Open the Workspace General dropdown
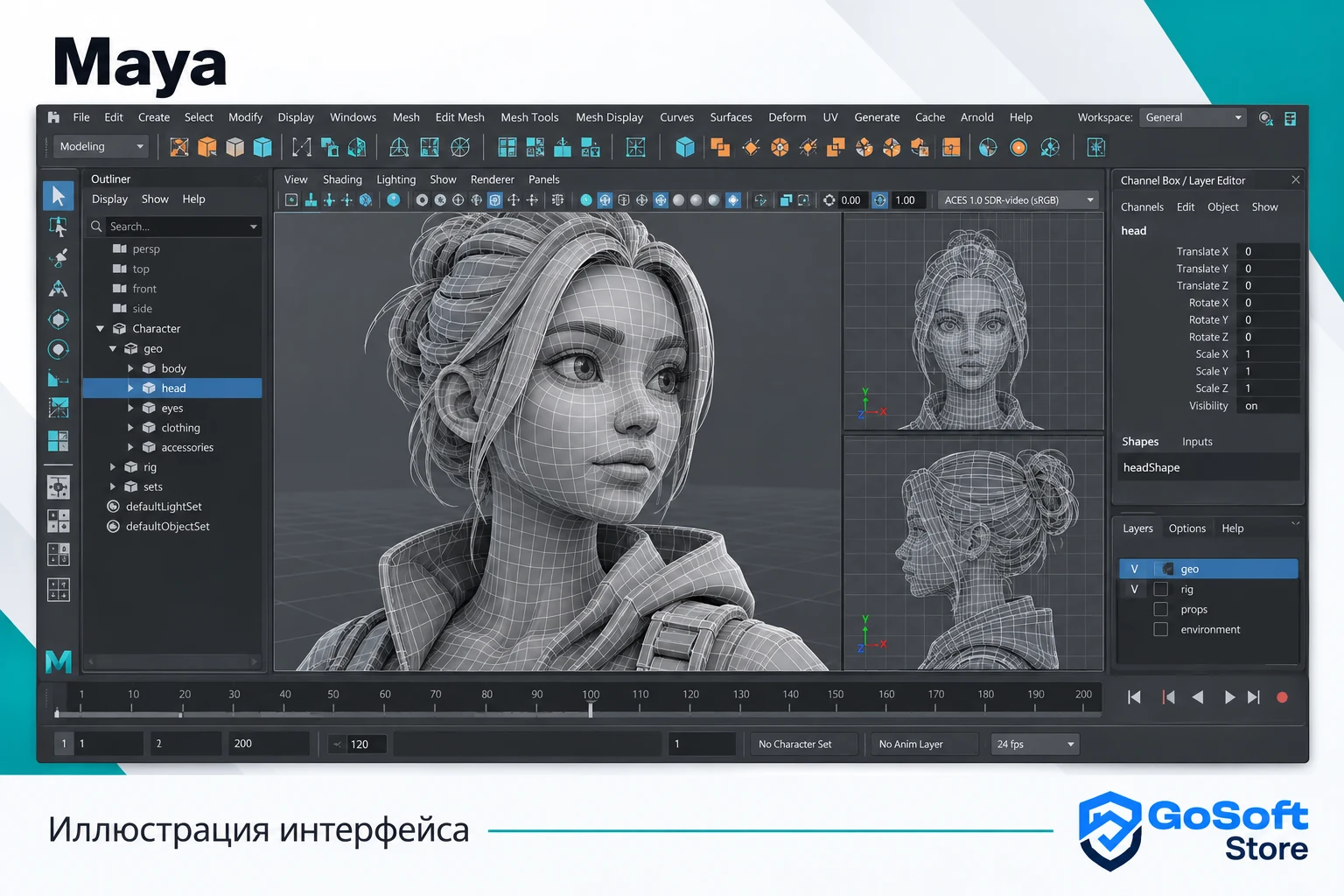Image resolution: width=1344 pixels, height=896 pixels. click(x=1193, y=118)
